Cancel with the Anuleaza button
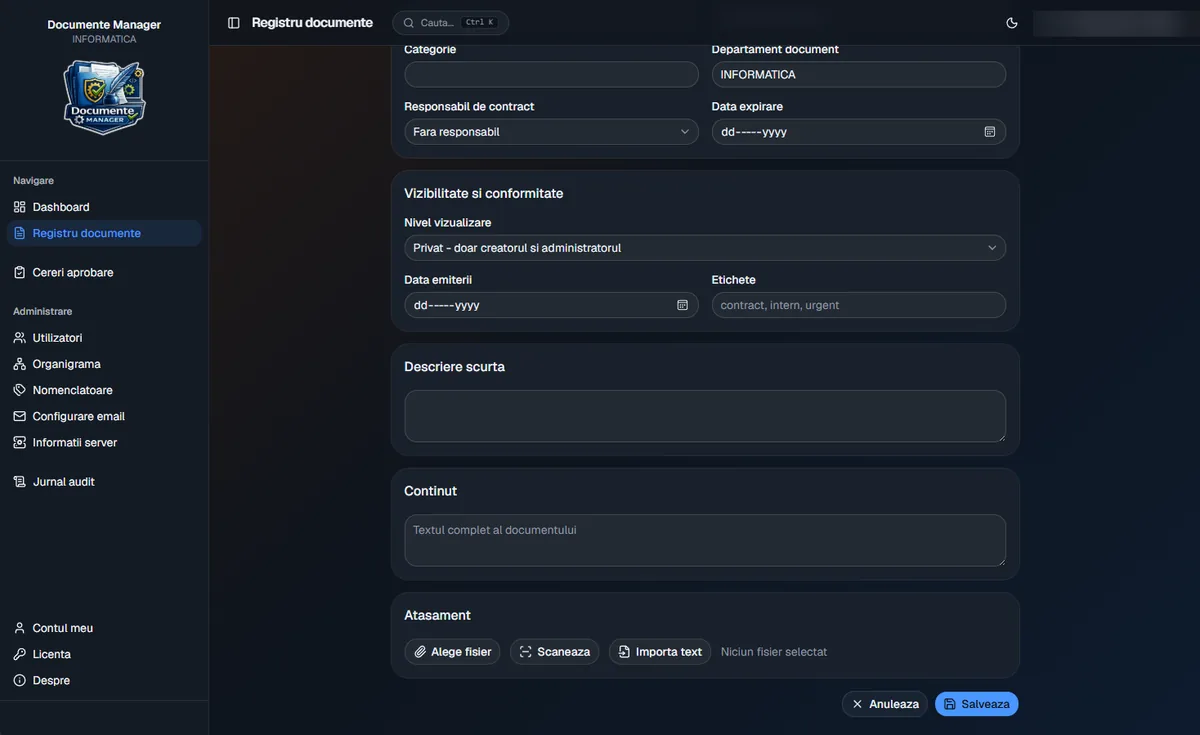1200x735 pixels. (x=885, y=704)
